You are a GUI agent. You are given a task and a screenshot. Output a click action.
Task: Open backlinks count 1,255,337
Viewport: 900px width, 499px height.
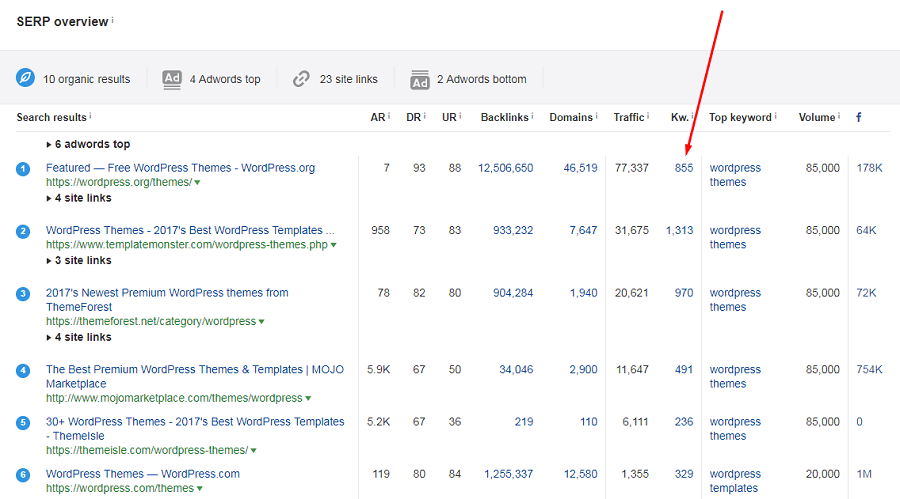[509, 474]
